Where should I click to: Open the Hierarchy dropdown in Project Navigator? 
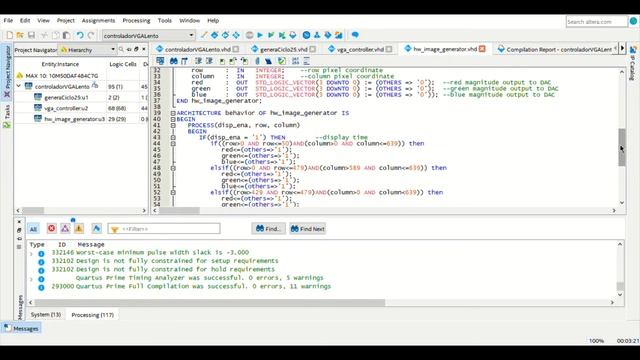[88, 50]
